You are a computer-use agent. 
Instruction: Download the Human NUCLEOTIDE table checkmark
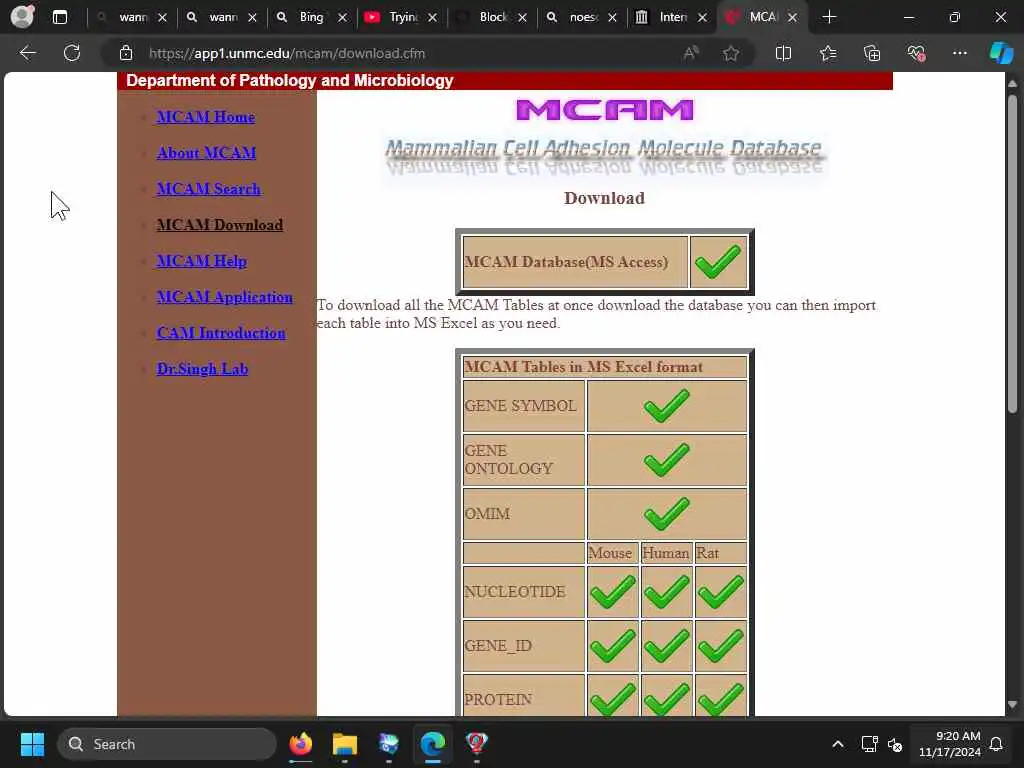tap(666, 592)
